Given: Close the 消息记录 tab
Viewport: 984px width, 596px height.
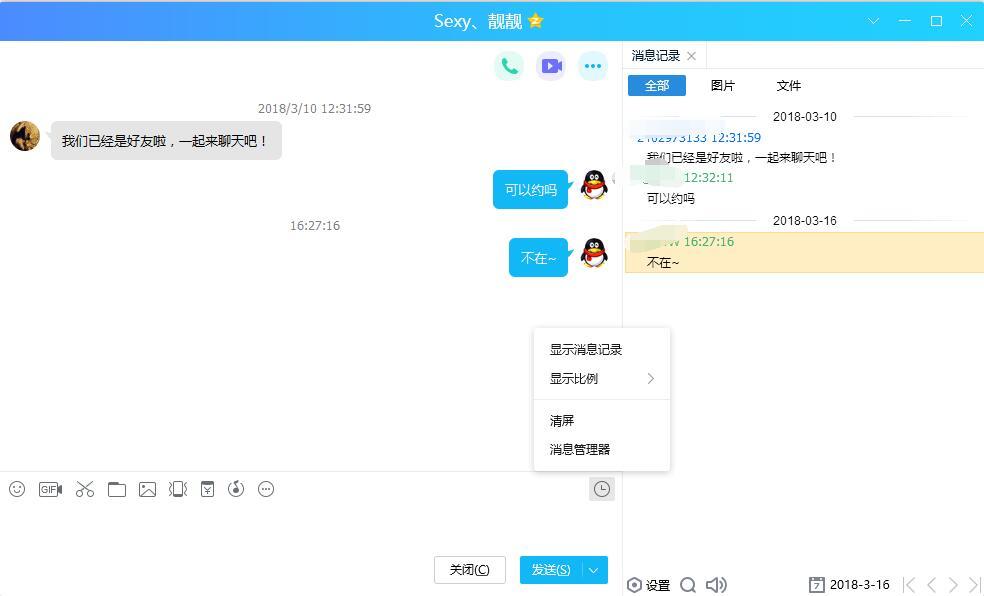Looking at the screenshot, I should point(692,56).
